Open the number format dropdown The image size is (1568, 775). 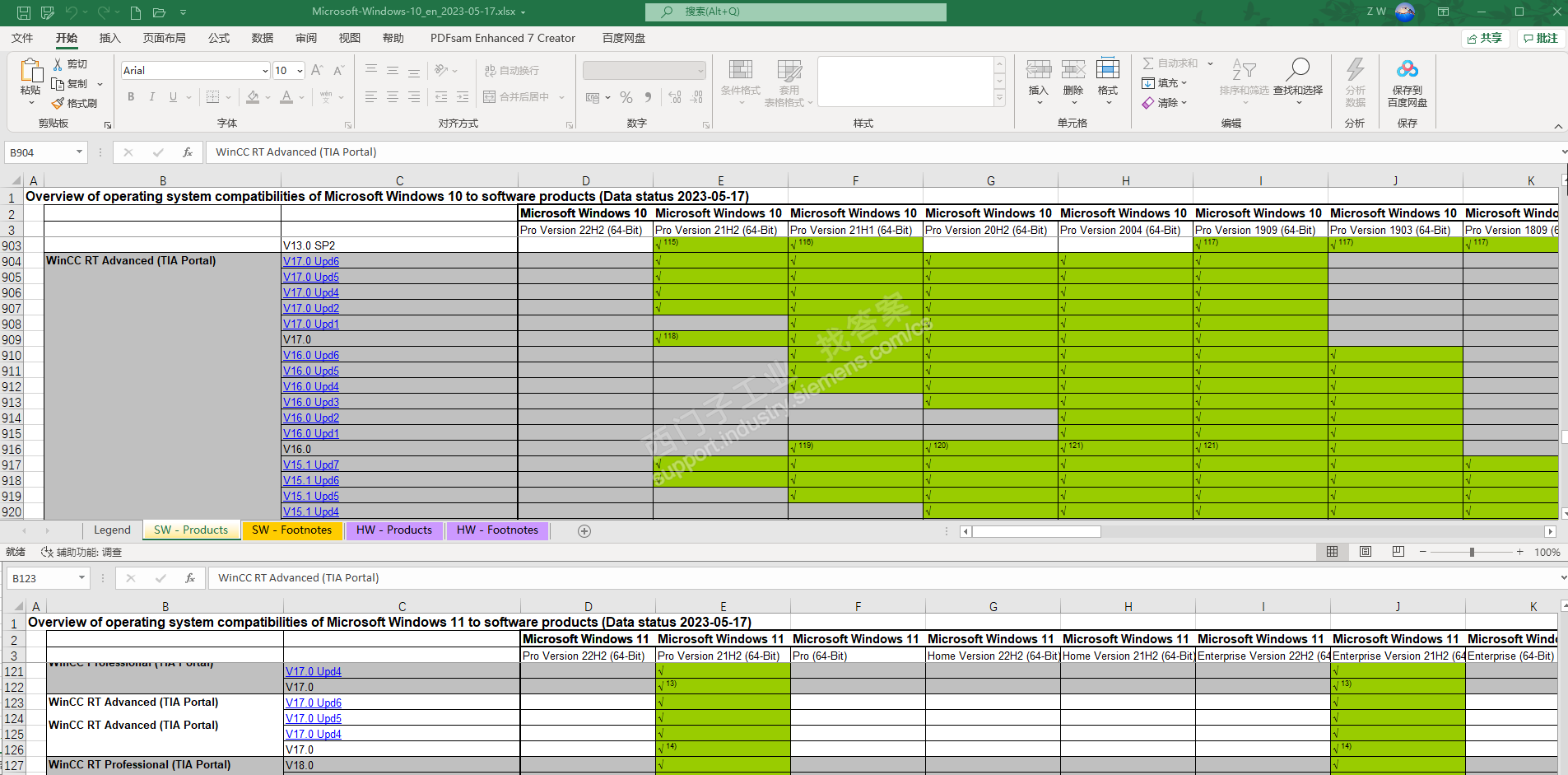(x=700, y=71)
